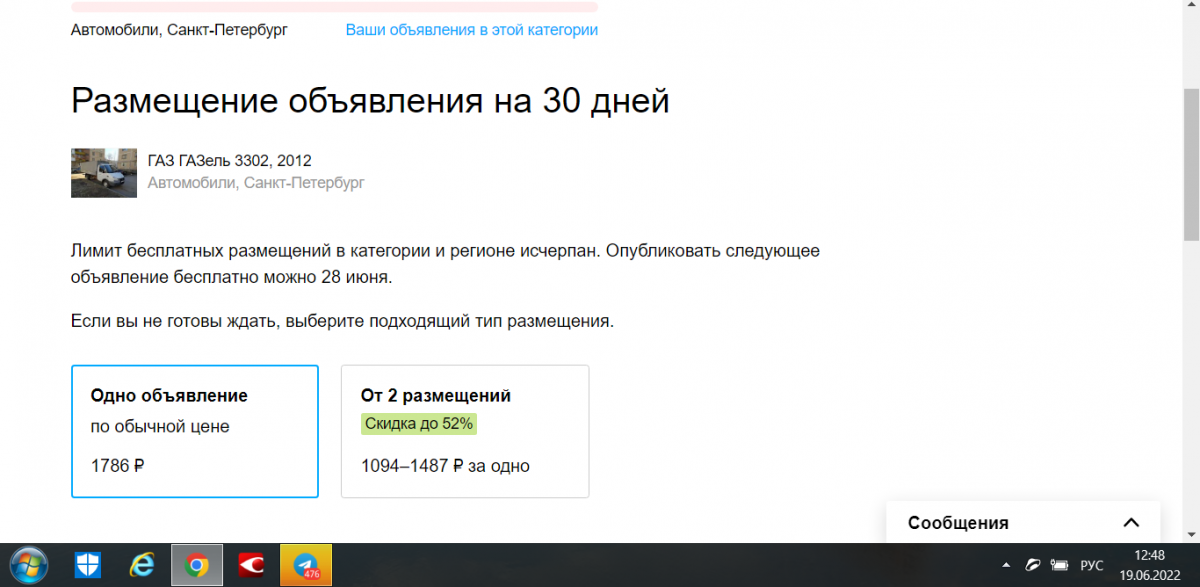Switch to the Google Chrome taskbar window
This screenshot has width=1200, height=587.
click(197, 566)
